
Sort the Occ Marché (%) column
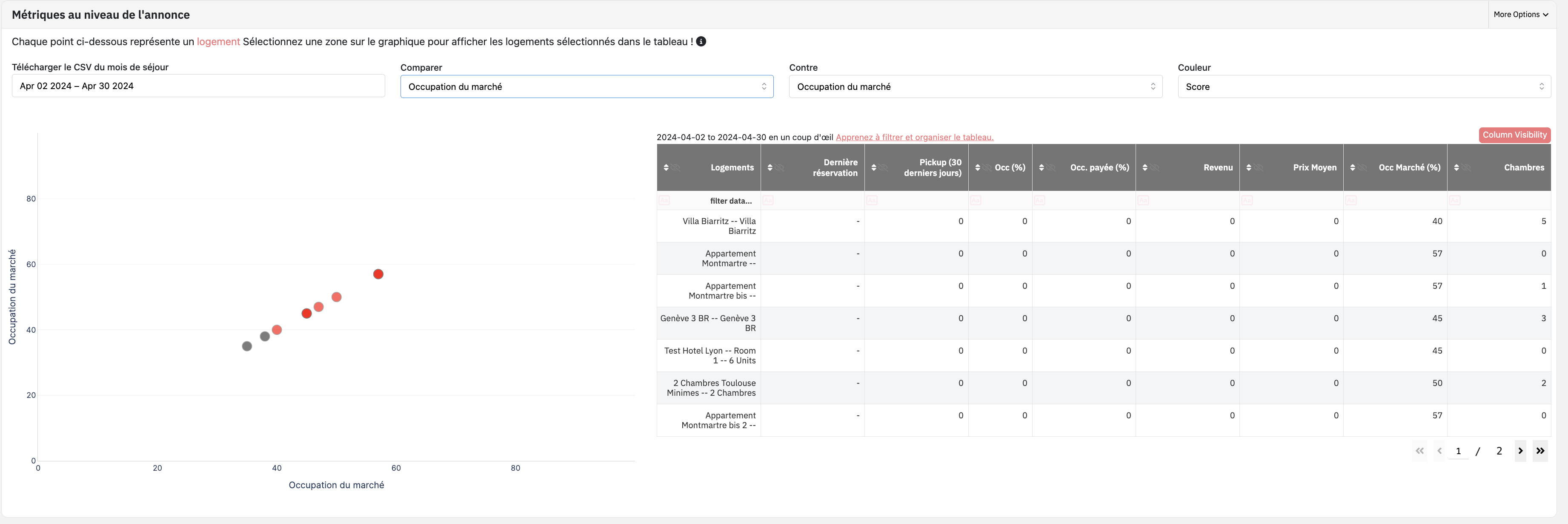pos(1353,167)
